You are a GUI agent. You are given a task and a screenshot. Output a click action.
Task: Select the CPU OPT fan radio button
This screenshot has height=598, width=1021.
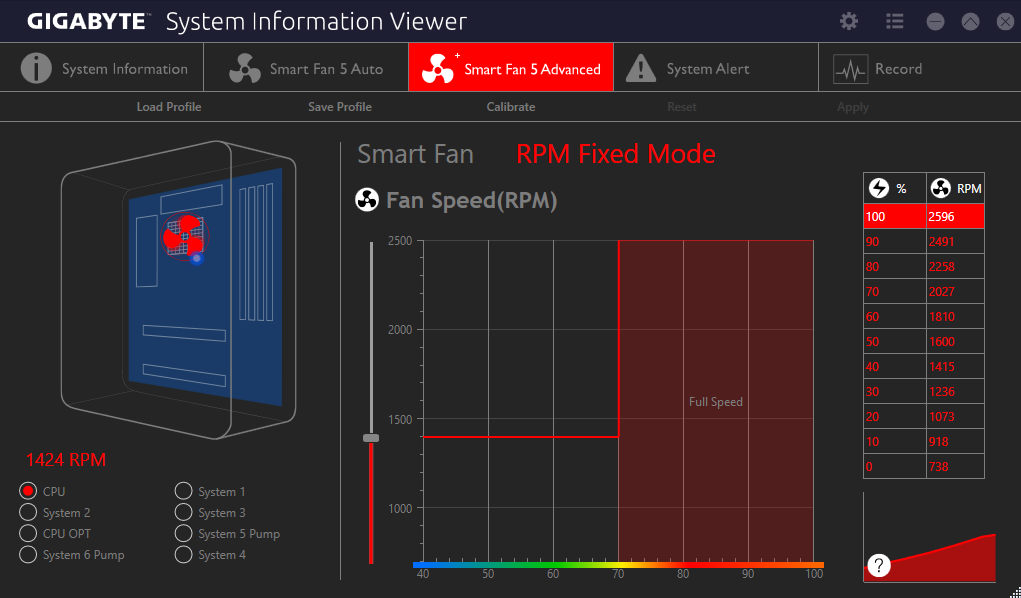pyautogui.click(x=28, y=533)
